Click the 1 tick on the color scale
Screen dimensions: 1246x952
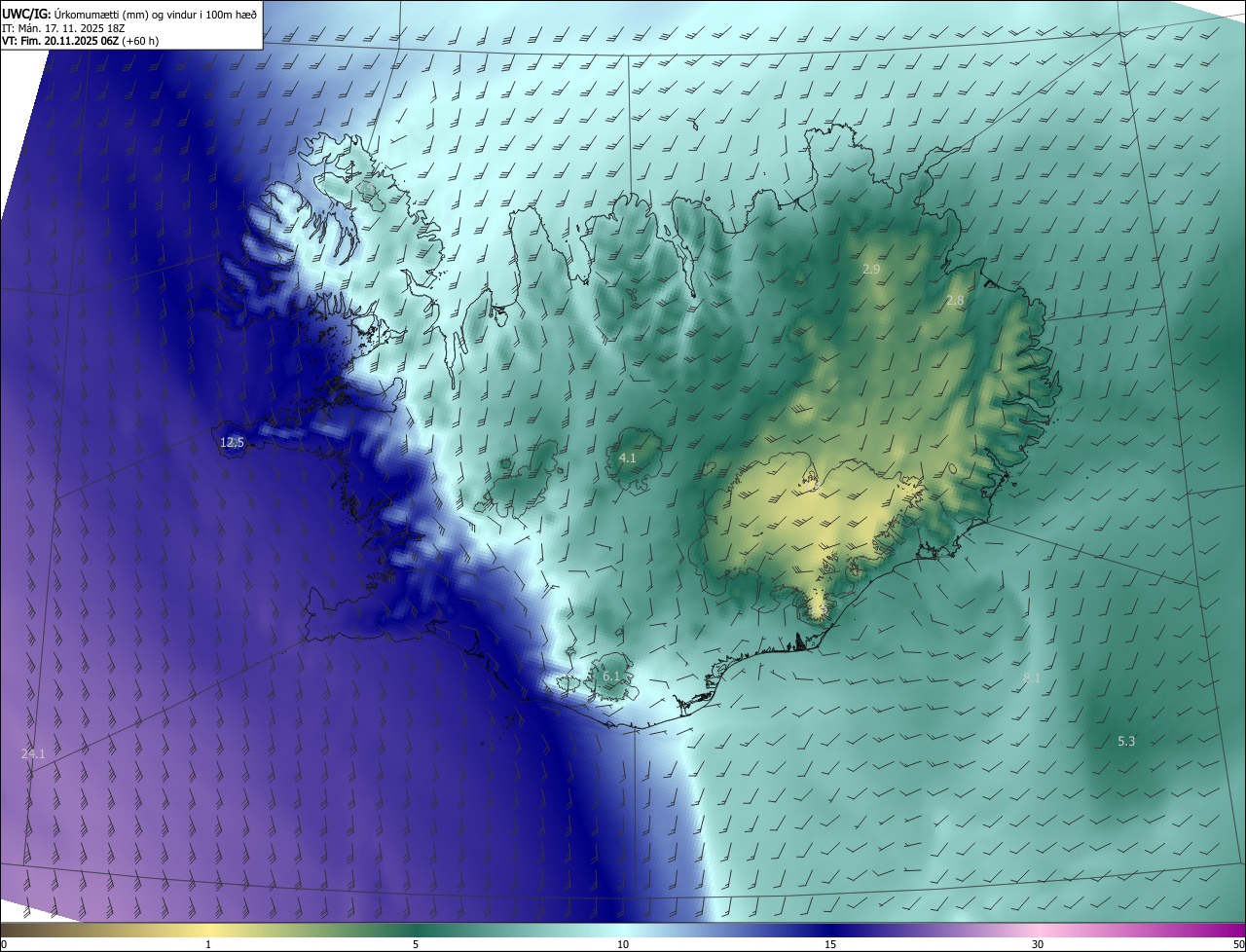[x=208, y=944]
